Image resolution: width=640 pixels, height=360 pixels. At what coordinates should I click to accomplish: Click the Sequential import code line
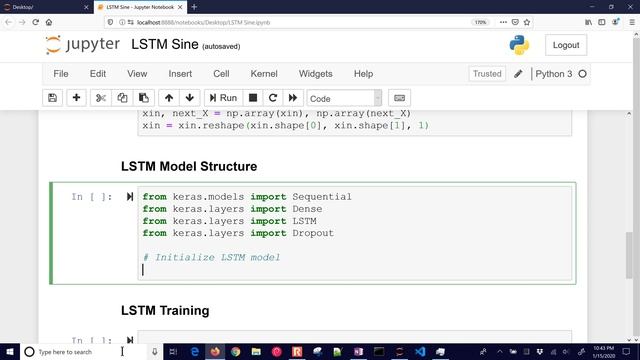[x=247, y=197]
